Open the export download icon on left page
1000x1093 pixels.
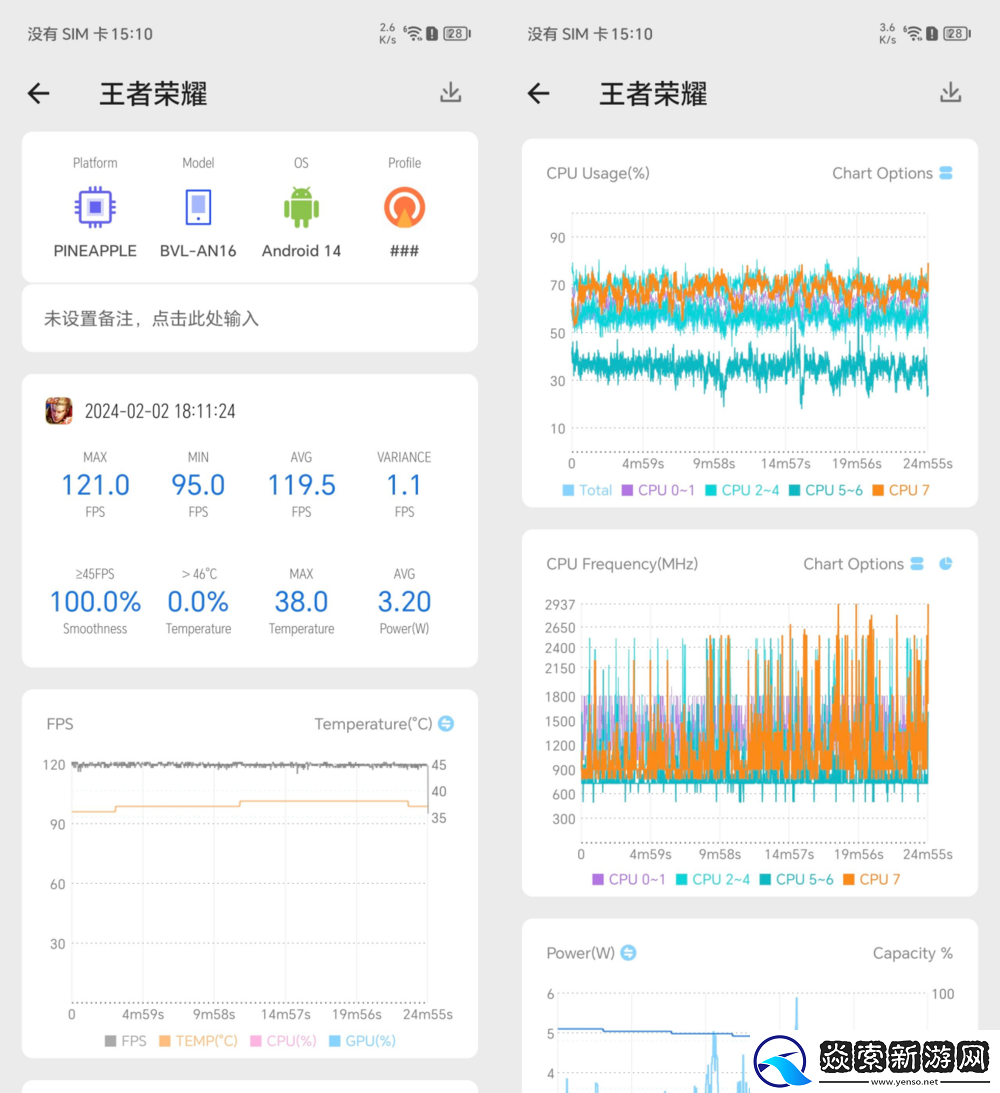click(450, 93)
